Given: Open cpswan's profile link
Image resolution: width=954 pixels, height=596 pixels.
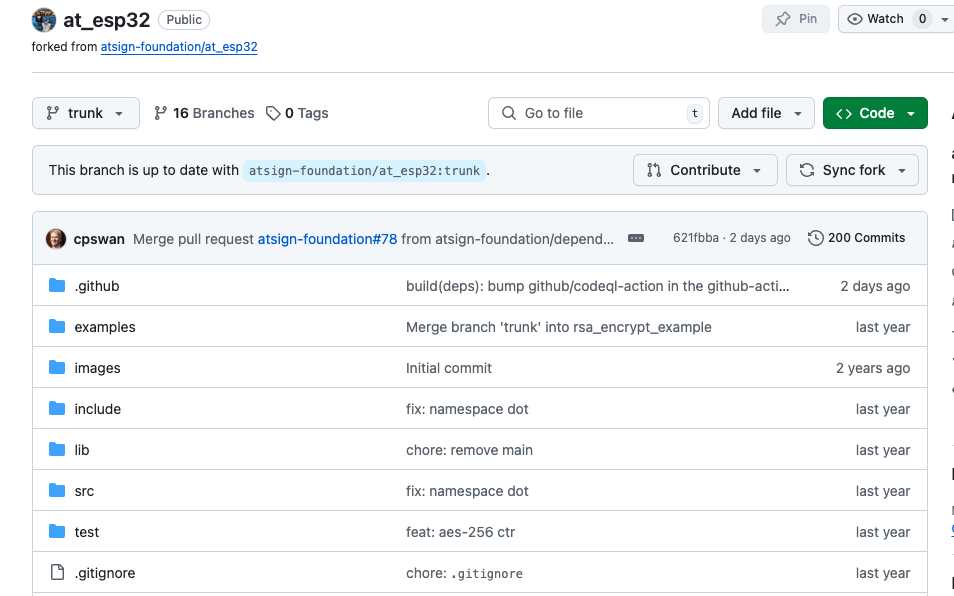Looking at the screenshot, I should click(99, 239).
